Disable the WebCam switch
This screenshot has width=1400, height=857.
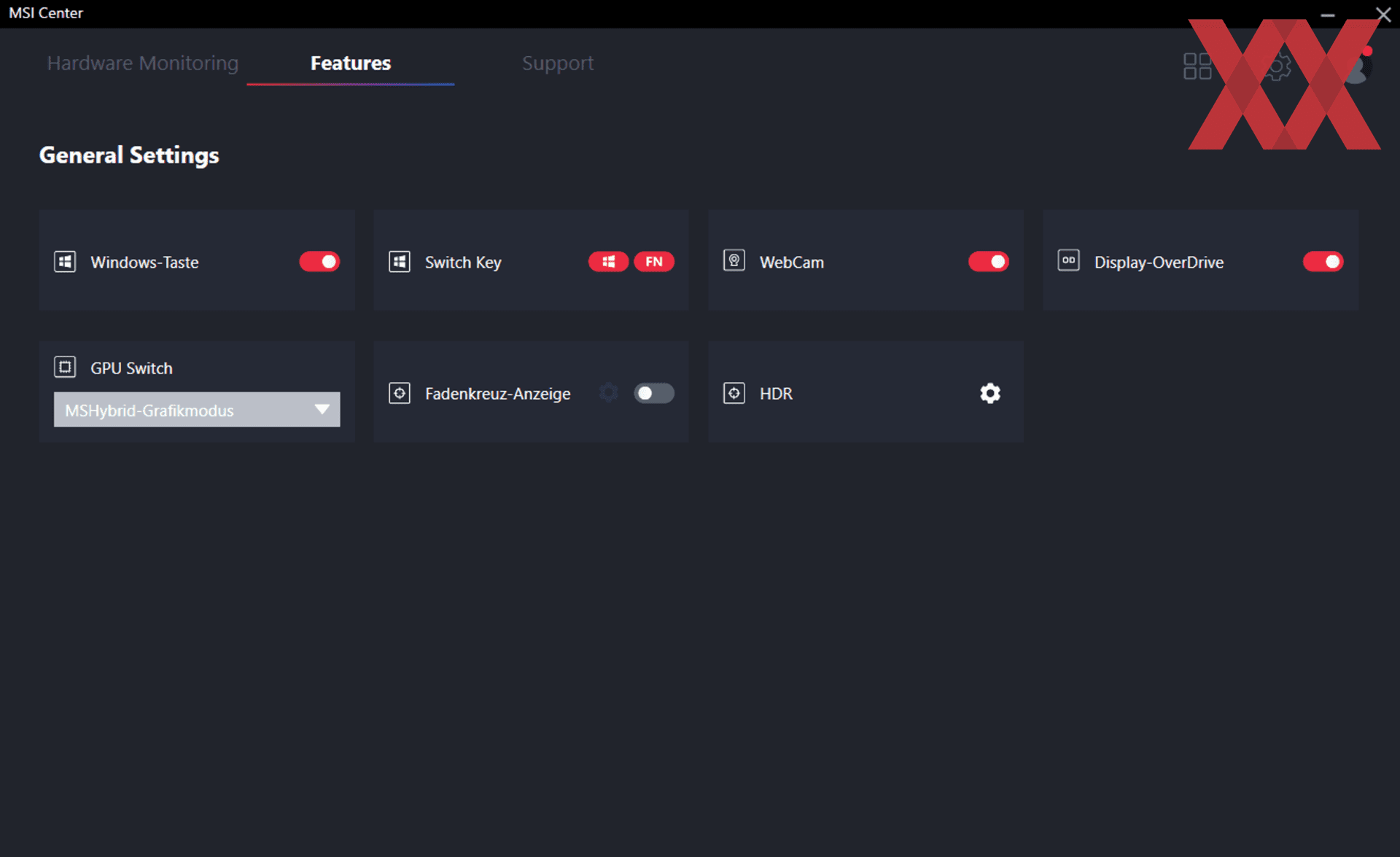[x=989, y=262]
